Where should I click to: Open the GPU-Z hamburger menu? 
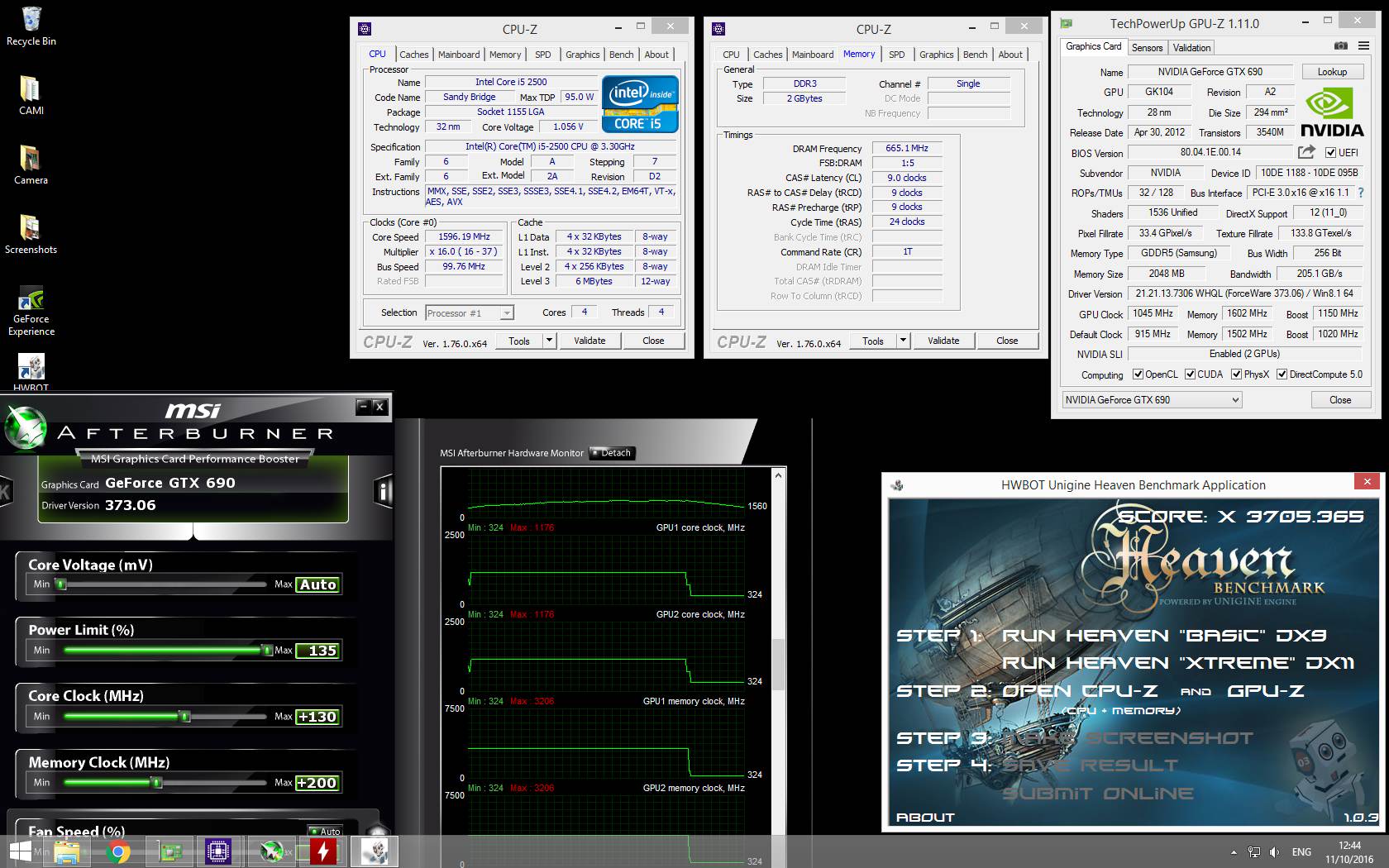coord(1363,46)
